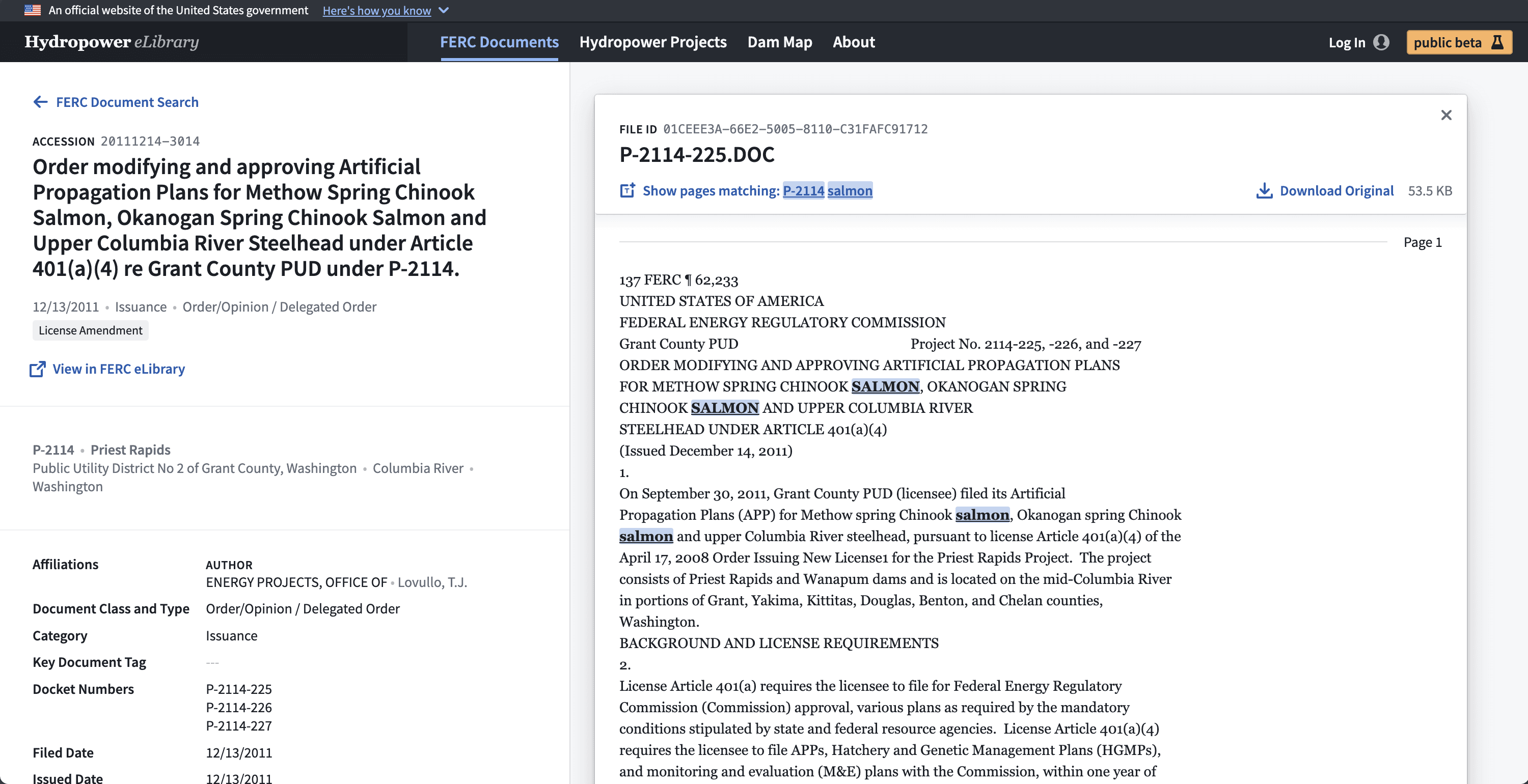Click the close icon on the document viewer
Viewport: 1528px width, 784px height.
coord(1446,115)
